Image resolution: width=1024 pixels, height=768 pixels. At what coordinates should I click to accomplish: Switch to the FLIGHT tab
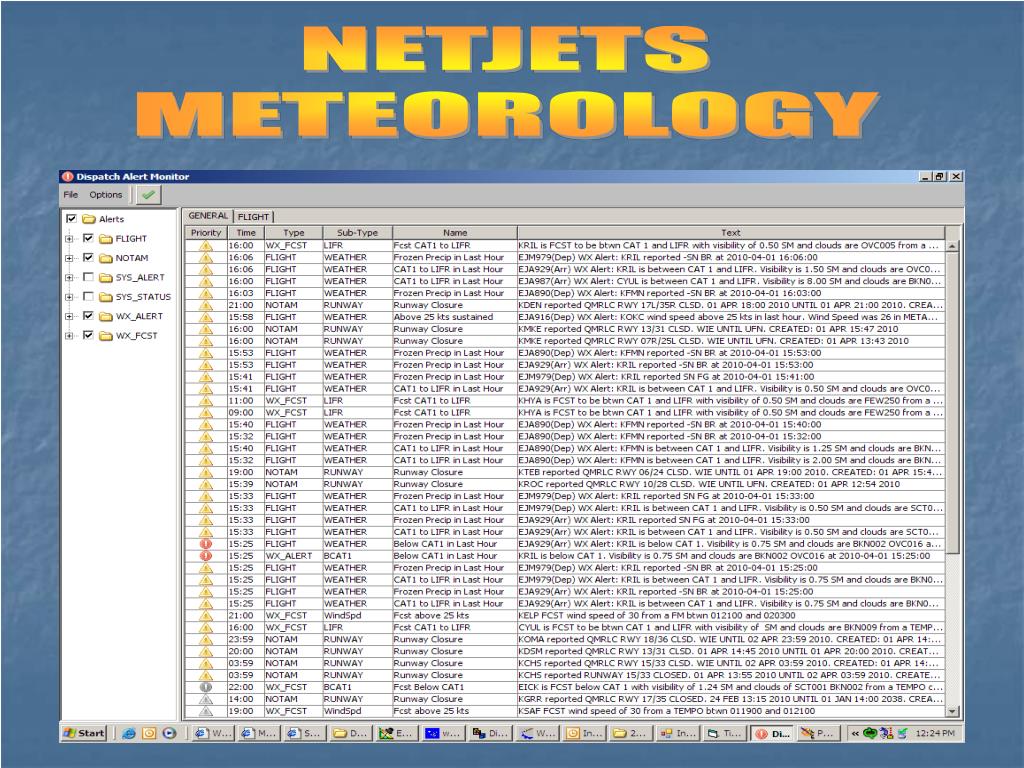[253, 217]
